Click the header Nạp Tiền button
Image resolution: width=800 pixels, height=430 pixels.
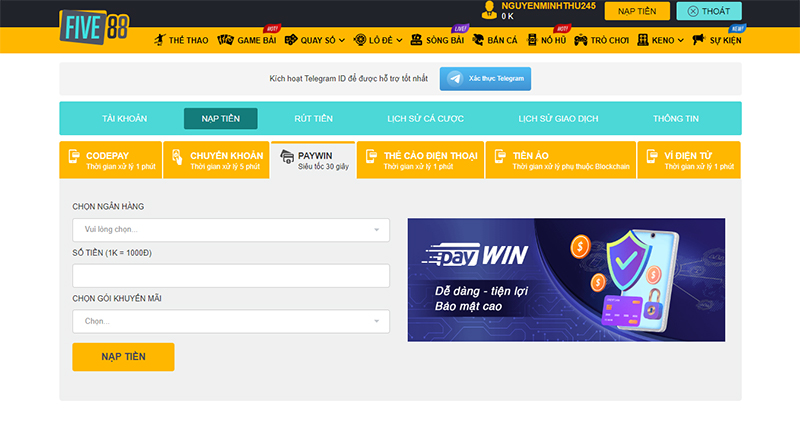click(637, 11)
